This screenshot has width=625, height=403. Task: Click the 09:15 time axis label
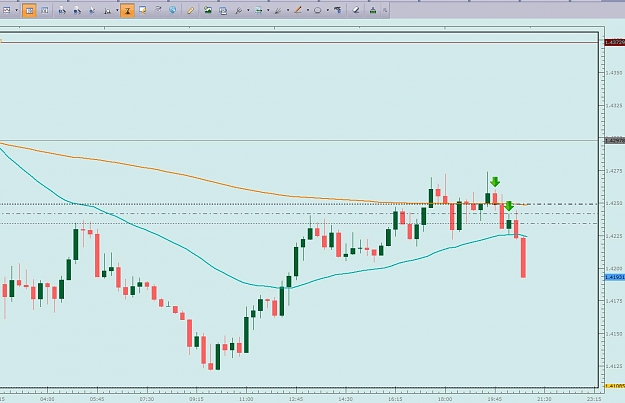tap(197, 399)
